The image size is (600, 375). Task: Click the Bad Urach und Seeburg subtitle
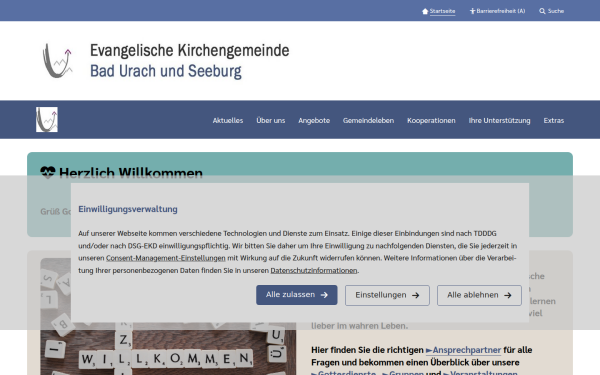pos(166,71)
